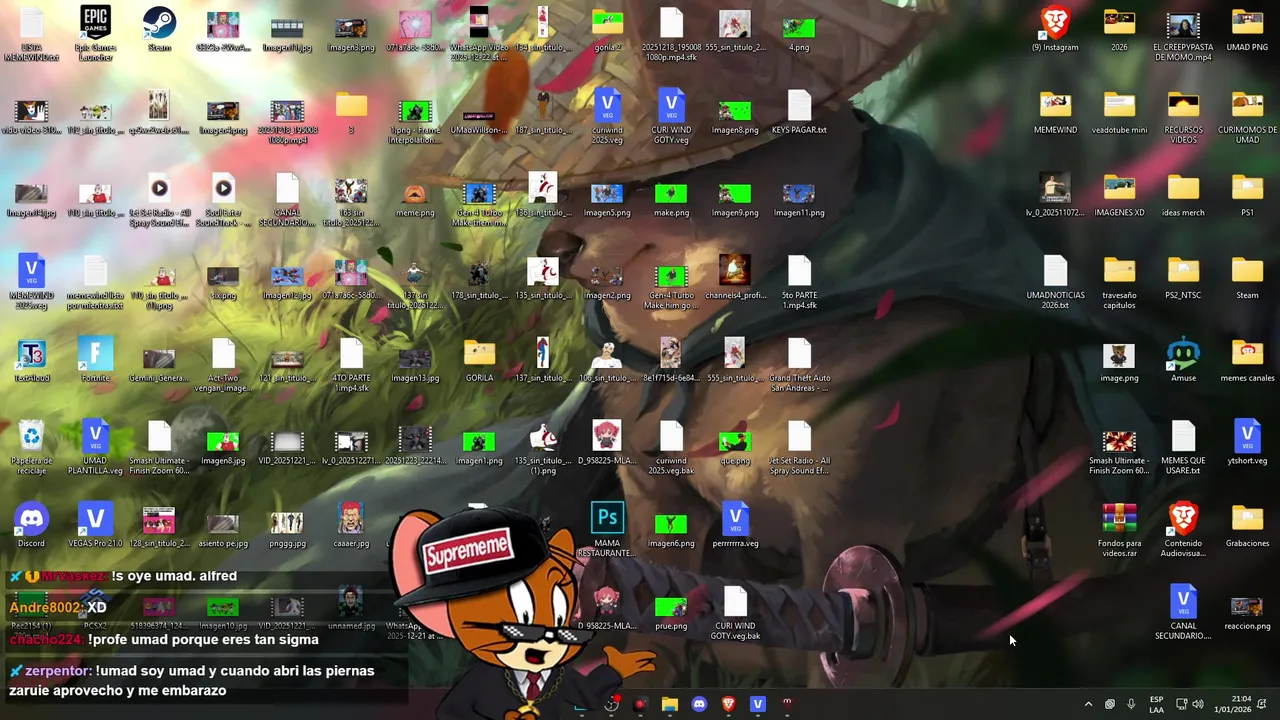Open the Amuse shortcut
Image resolution: width=1280 pixels, height=720 pixels.
pyautogui.click(x=1183, y=360)
